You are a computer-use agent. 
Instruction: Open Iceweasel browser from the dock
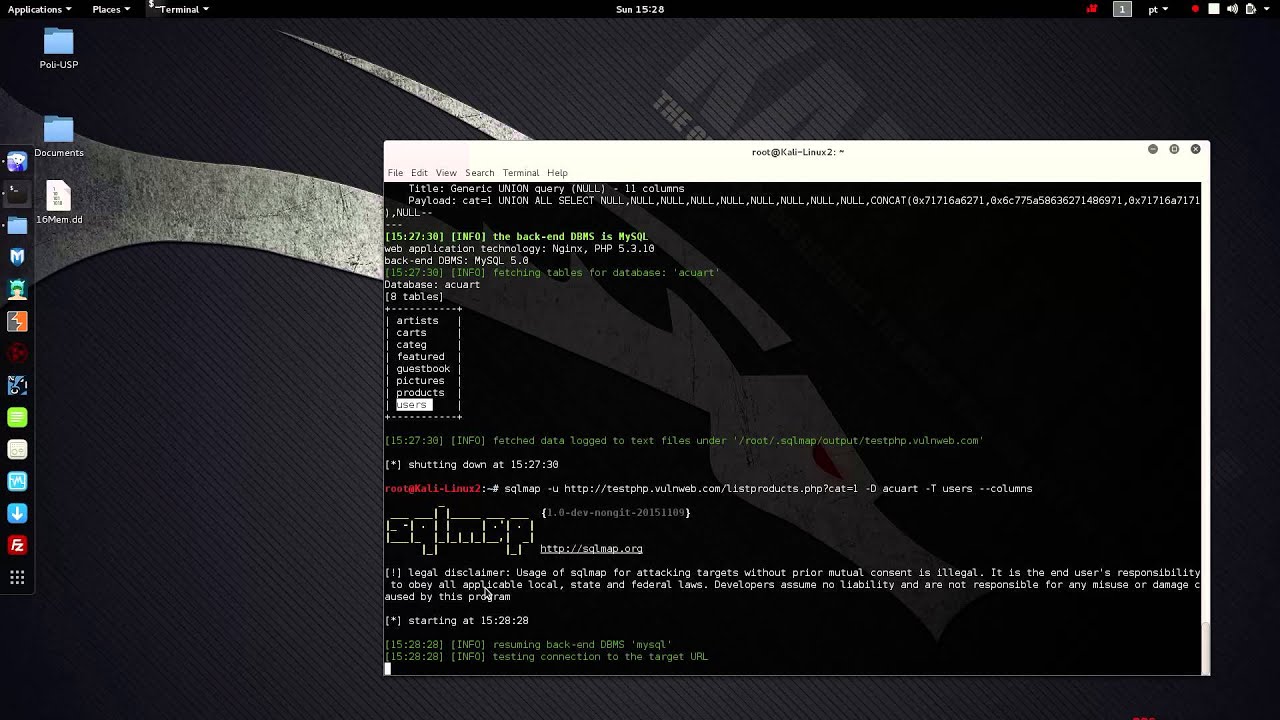[17, 161]
